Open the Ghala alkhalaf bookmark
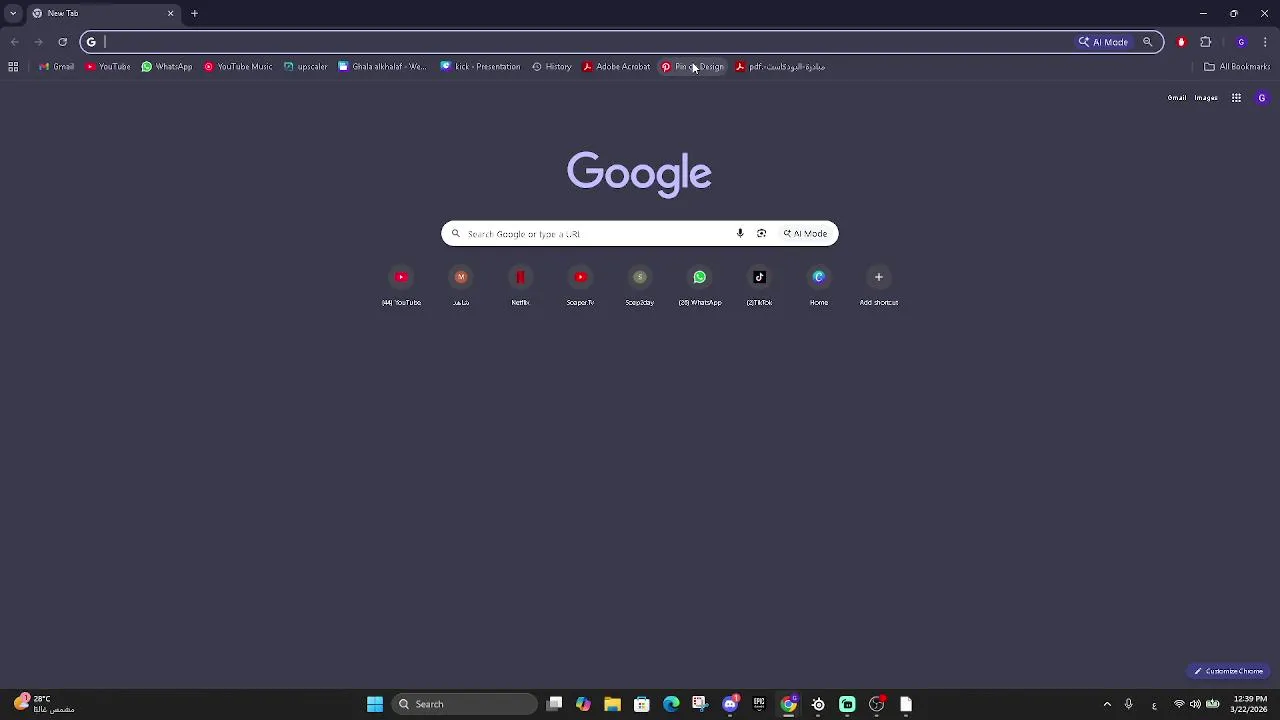 382,67
